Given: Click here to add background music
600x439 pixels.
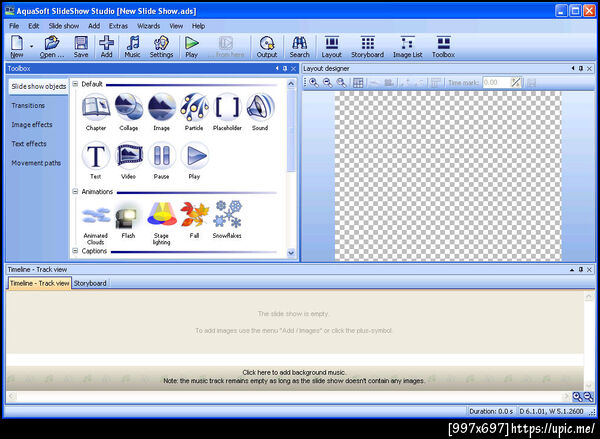Looking at the screenshot, I should [294, 372].
